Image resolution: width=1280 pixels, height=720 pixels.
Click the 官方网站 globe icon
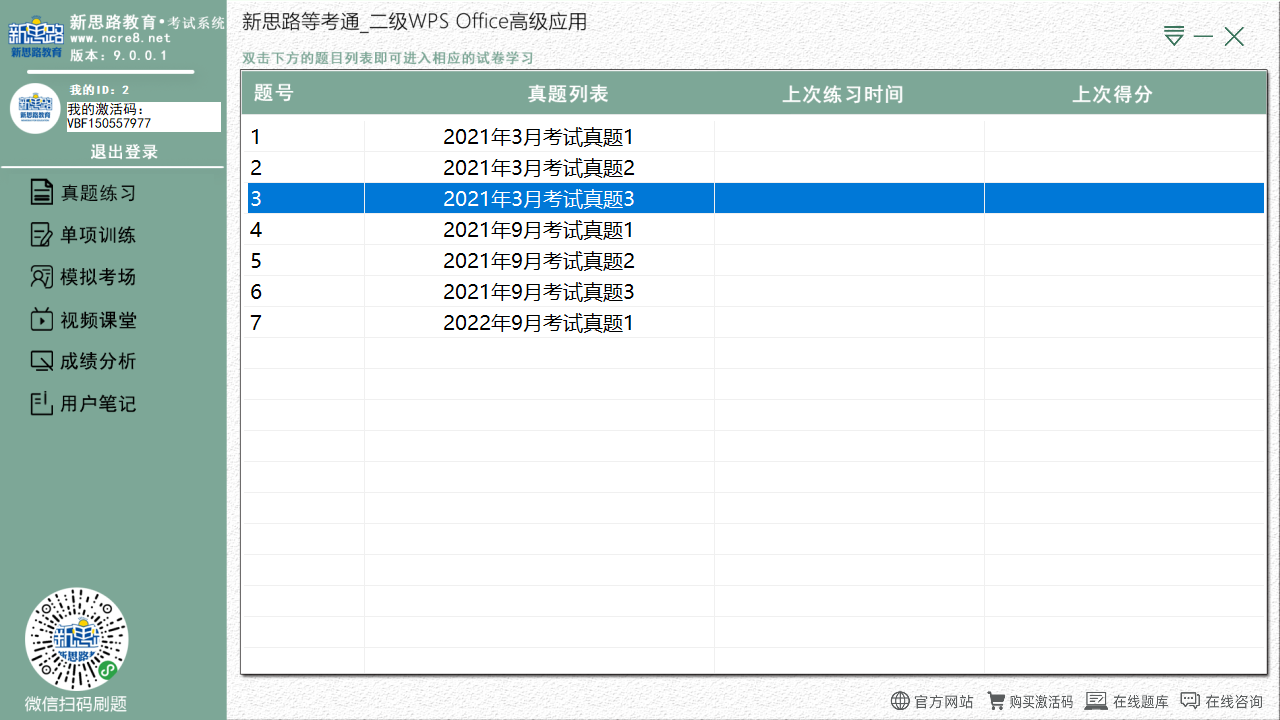coord(900,701)
